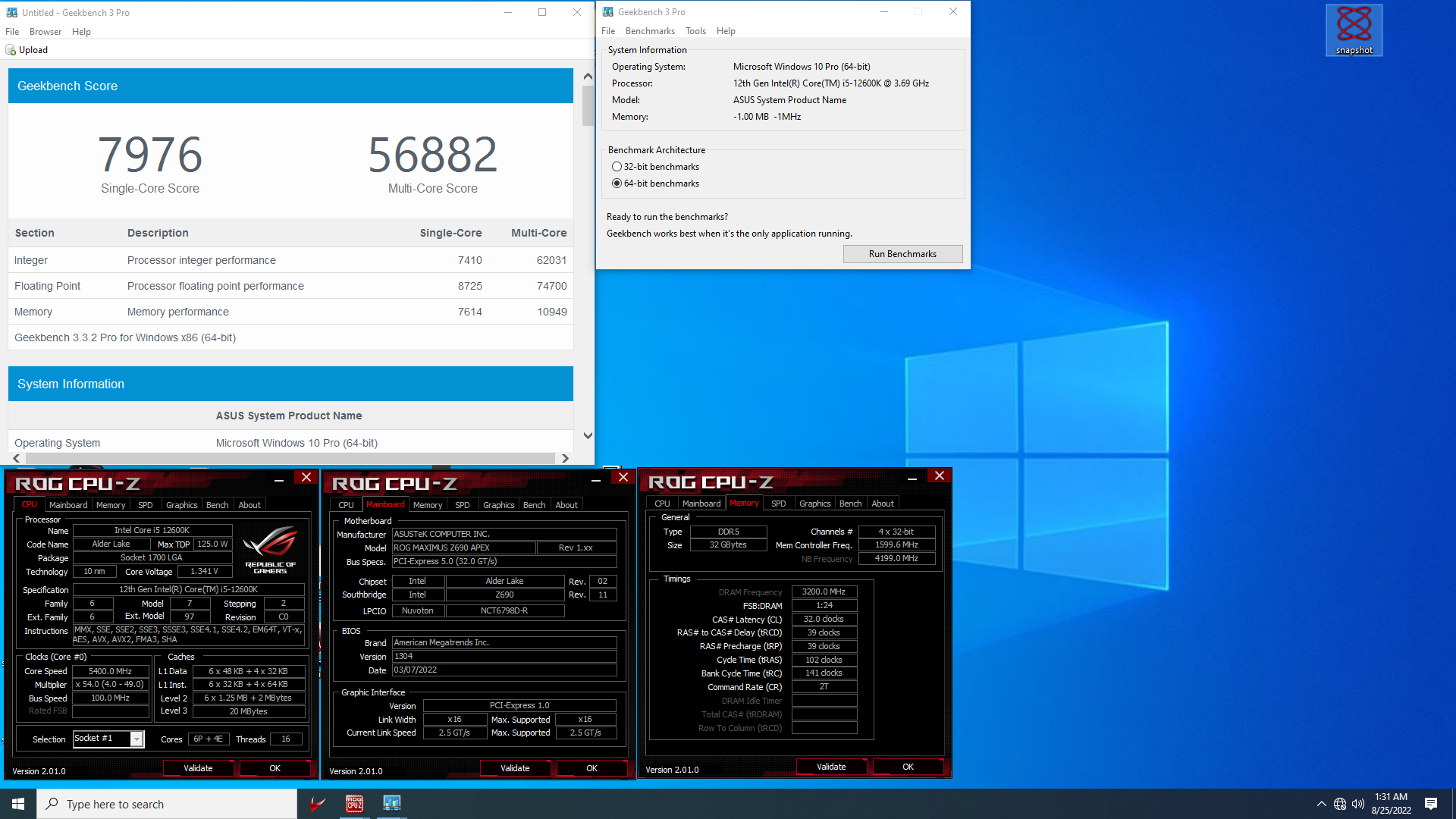Click the Republic of Gamers logo

(271, 551)
